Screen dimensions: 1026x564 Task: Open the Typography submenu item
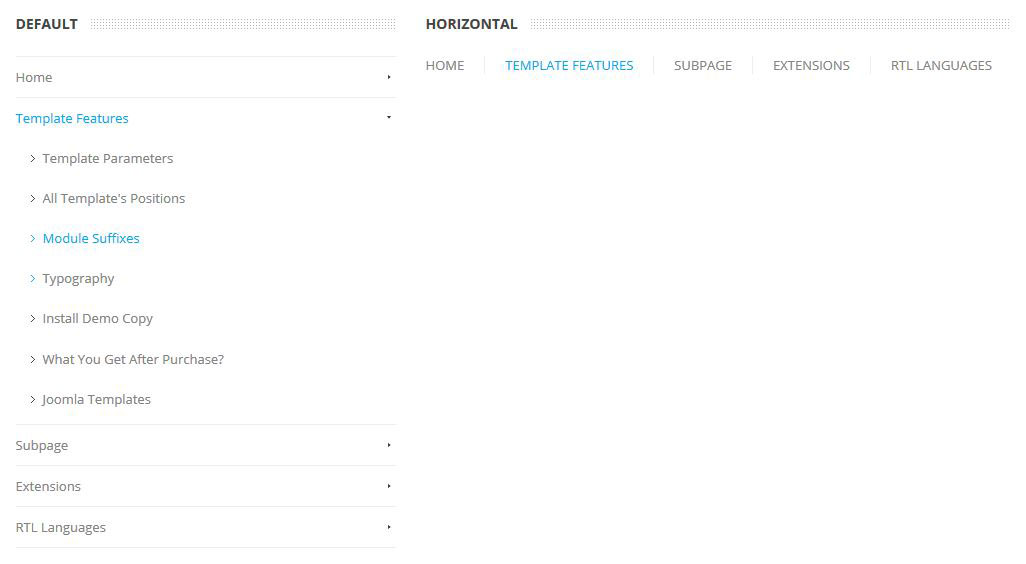pos(78,278)
